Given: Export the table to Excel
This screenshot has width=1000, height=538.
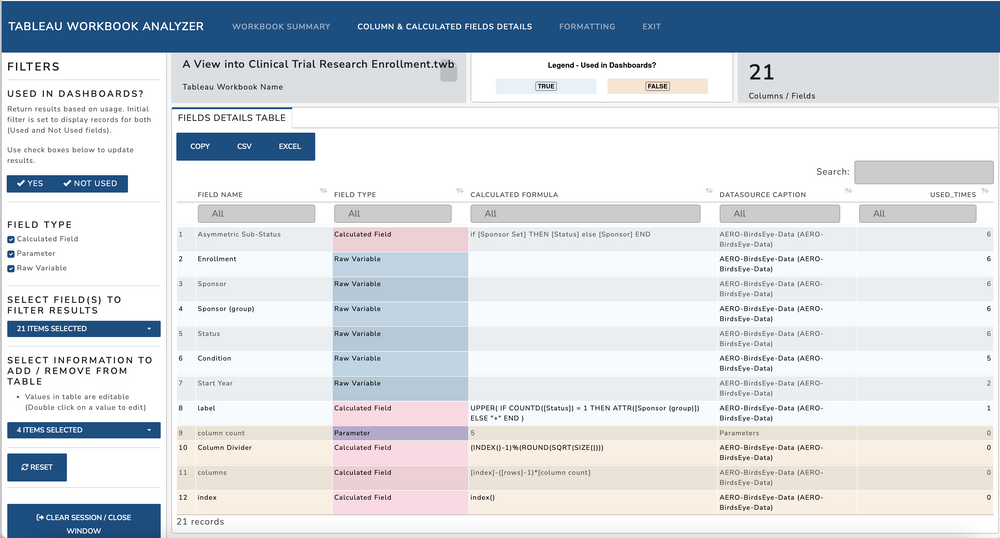Looking at the screenshot, I should 290,147.
